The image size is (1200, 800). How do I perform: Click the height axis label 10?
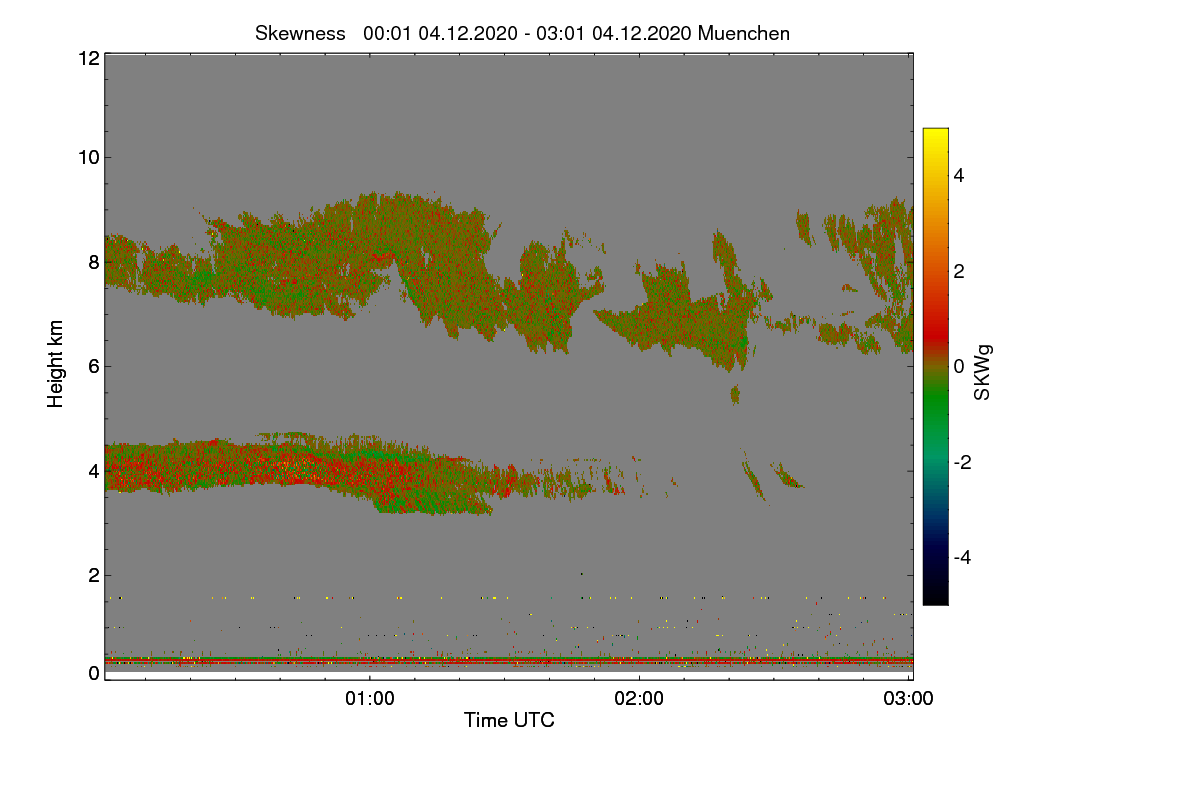88,157
